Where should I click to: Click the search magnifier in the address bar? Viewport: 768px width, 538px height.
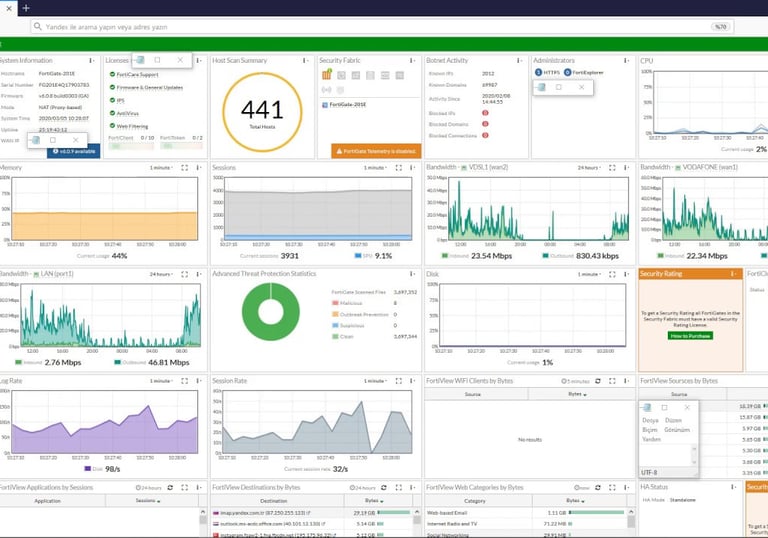[x=38, y=26]
